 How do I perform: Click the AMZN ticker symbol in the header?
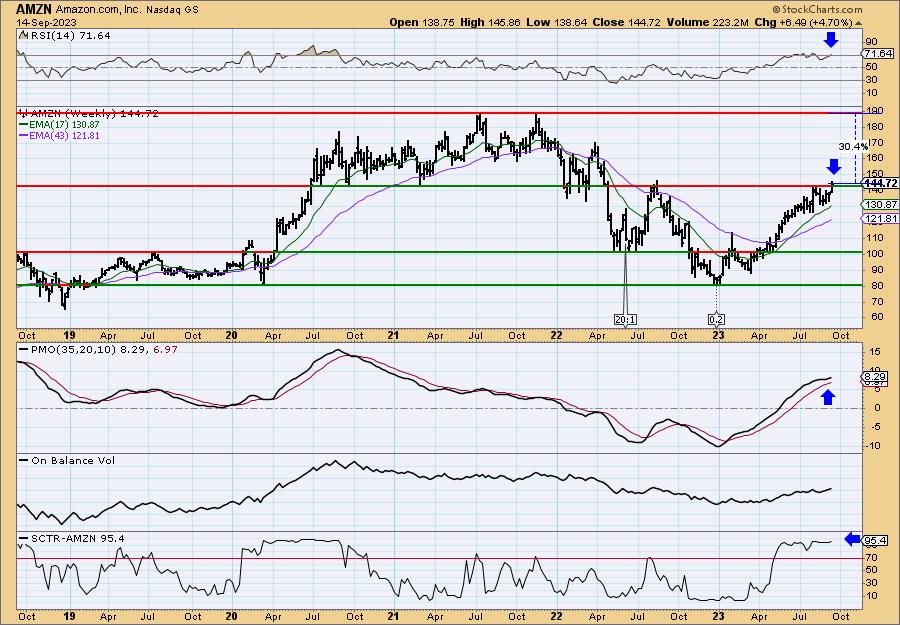[x=34, y=10]
